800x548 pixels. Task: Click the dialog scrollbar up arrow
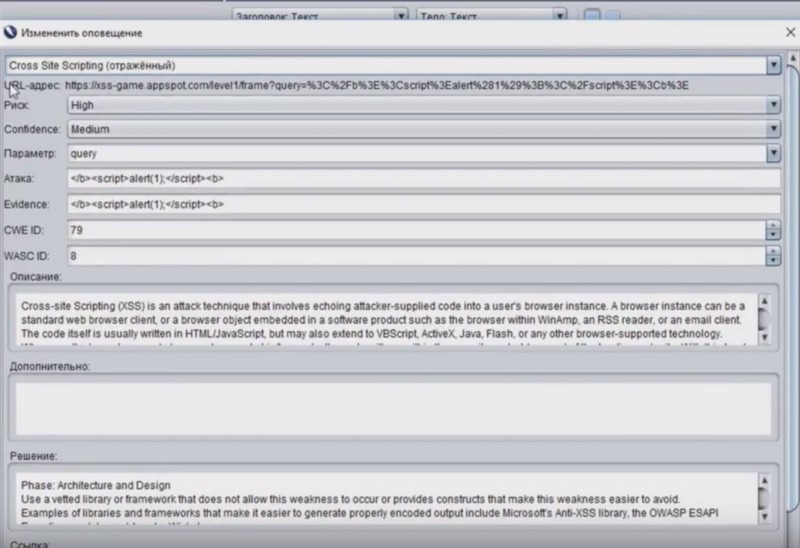pos(793,58)
